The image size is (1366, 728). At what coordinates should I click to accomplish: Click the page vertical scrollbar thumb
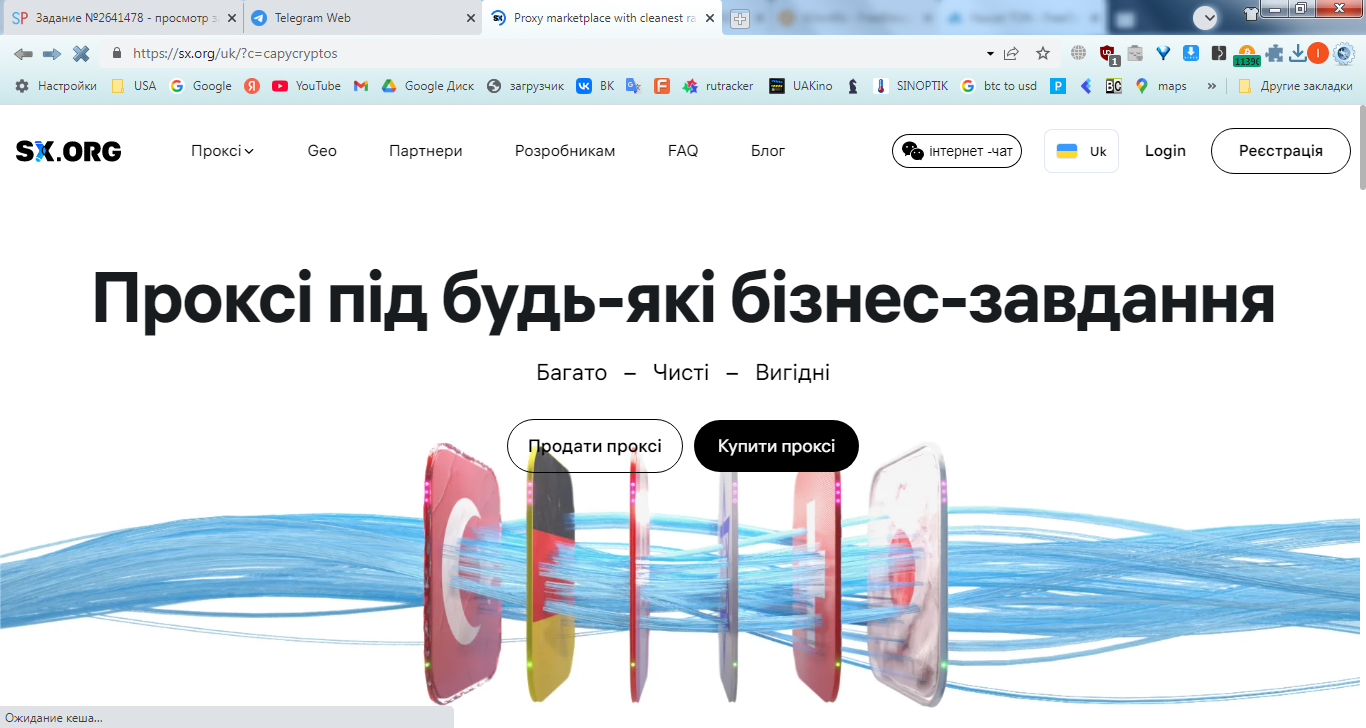tap(1361, 148)
